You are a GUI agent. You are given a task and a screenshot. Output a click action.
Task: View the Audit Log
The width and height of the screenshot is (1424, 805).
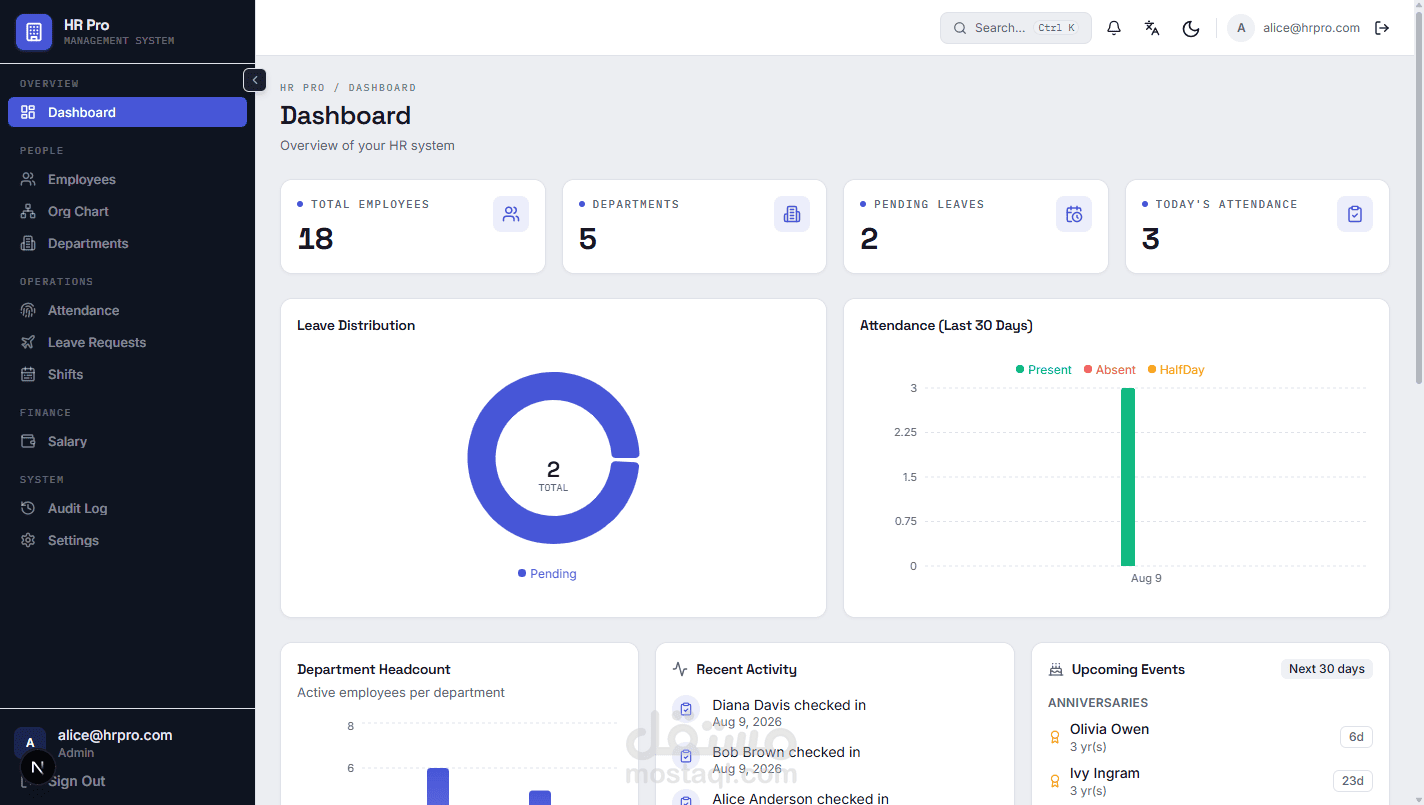tap(127, 508)
